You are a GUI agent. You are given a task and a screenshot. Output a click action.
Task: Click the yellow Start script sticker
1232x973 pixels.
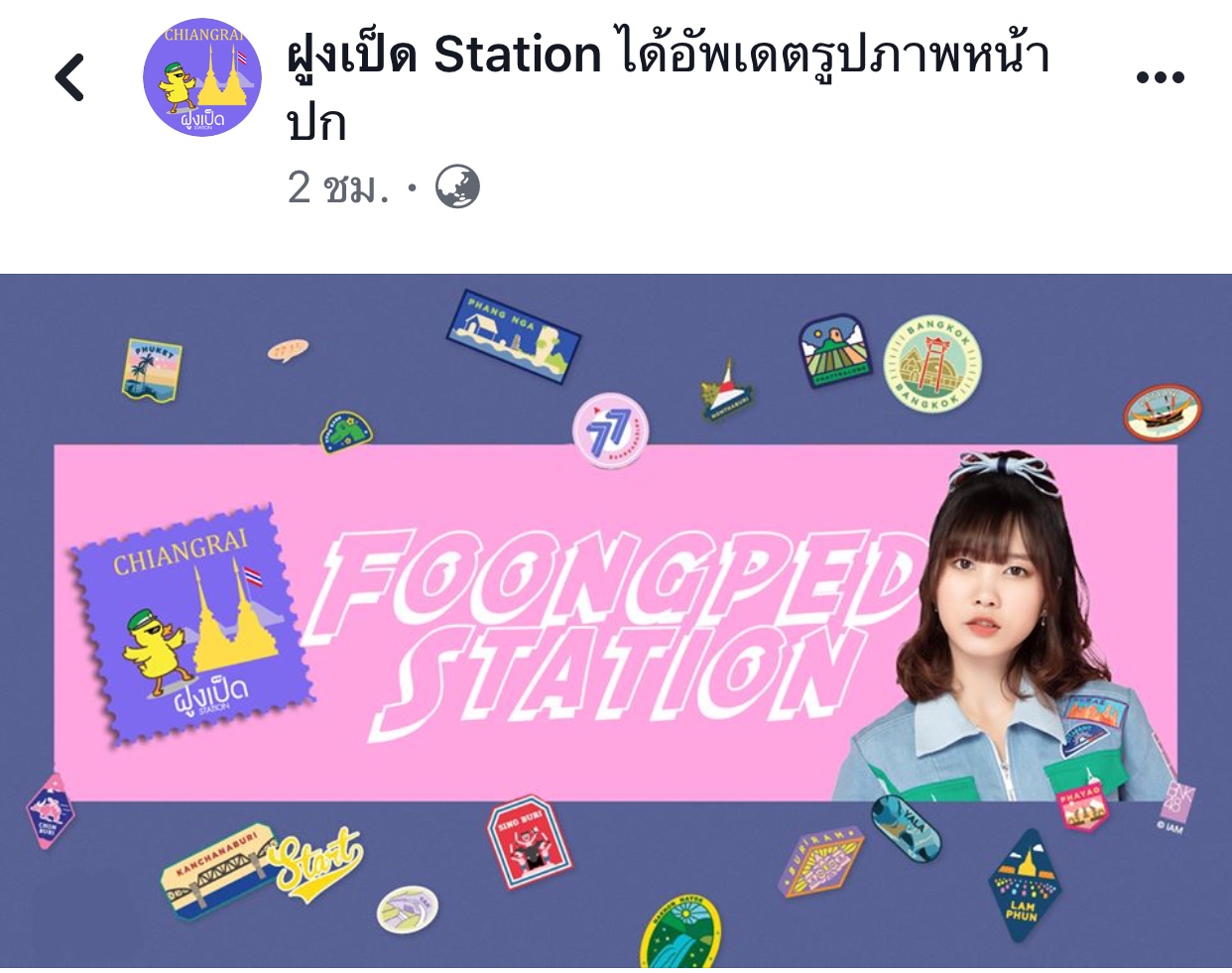(317, 859)
